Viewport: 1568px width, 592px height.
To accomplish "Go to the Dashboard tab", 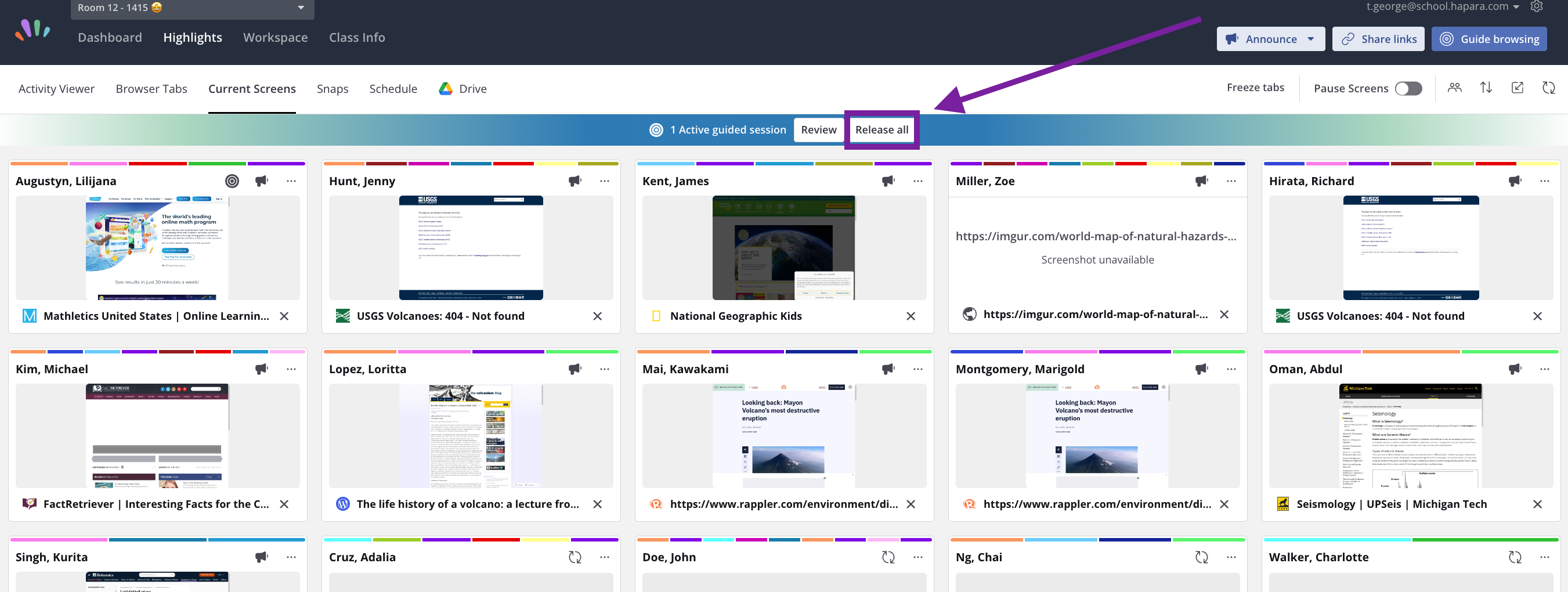I will coord(110,37).
